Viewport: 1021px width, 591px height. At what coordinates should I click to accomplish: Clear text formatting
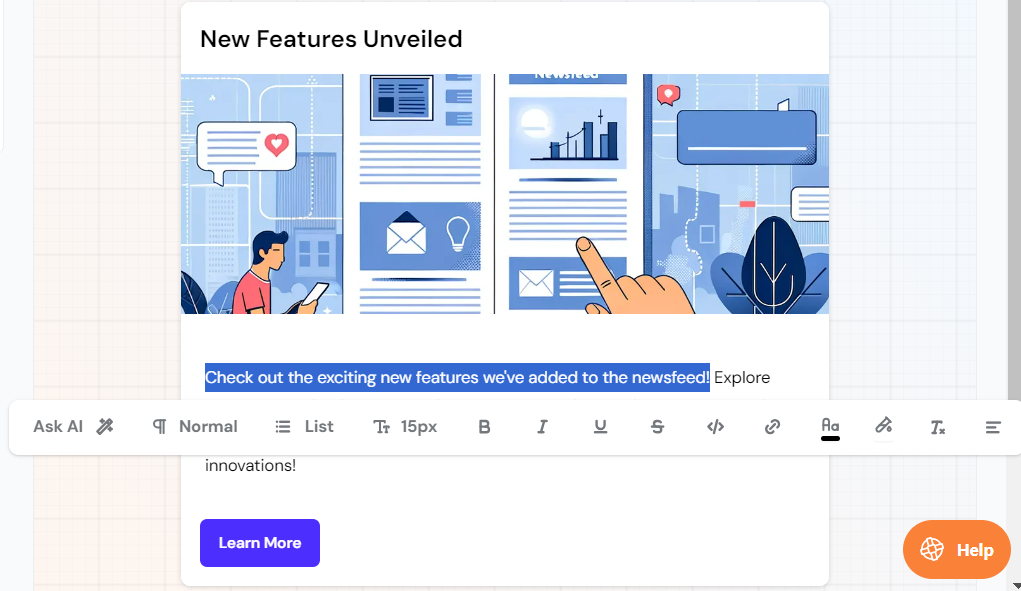pos(937,427)
